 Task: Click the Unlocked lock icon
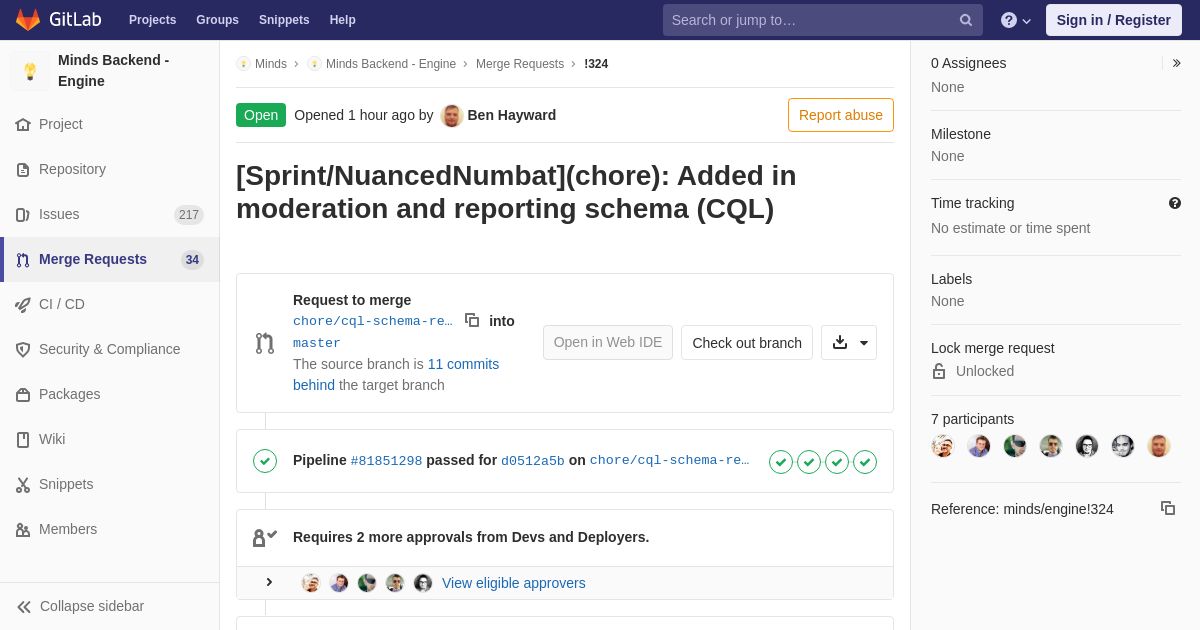coord(939,371)
